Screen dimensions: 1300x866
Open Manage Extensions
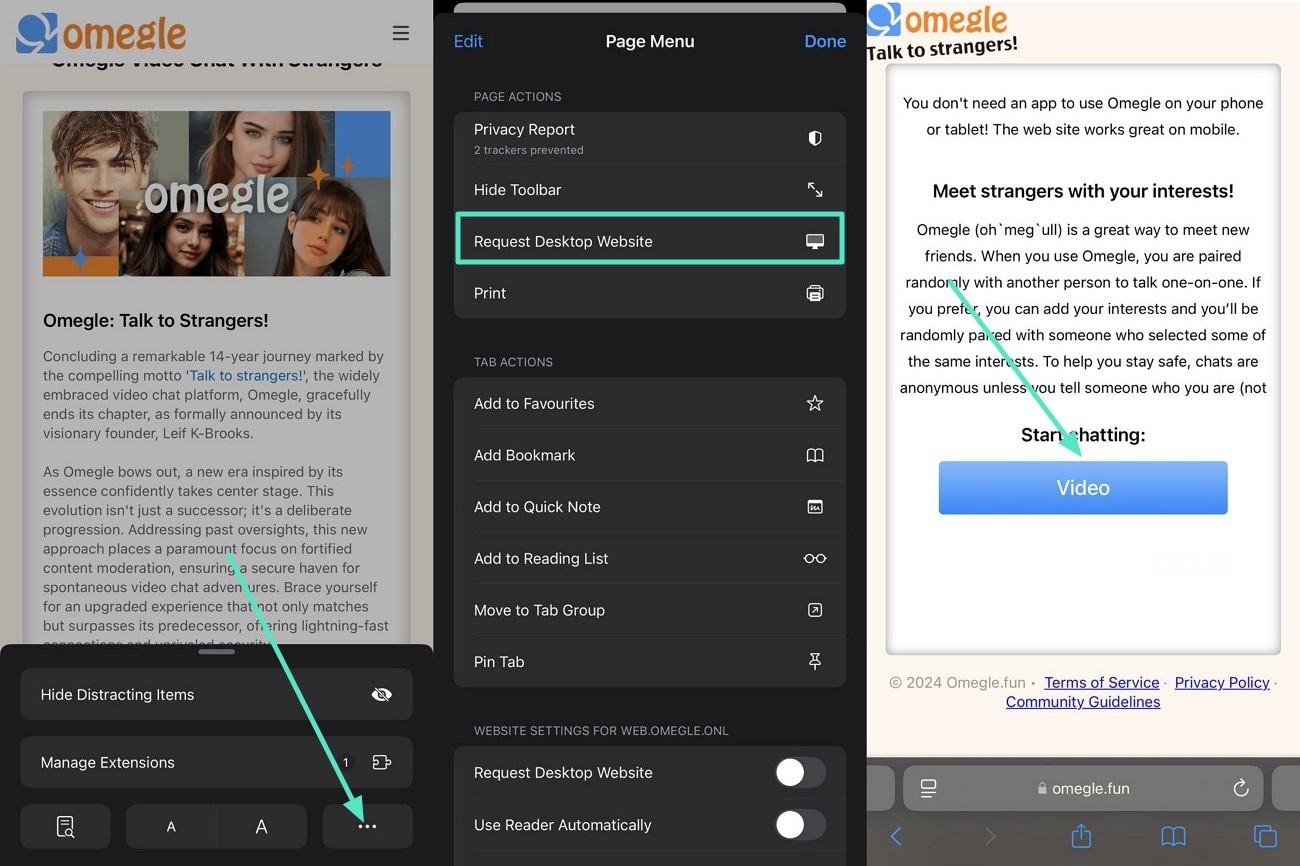point(216,762)
